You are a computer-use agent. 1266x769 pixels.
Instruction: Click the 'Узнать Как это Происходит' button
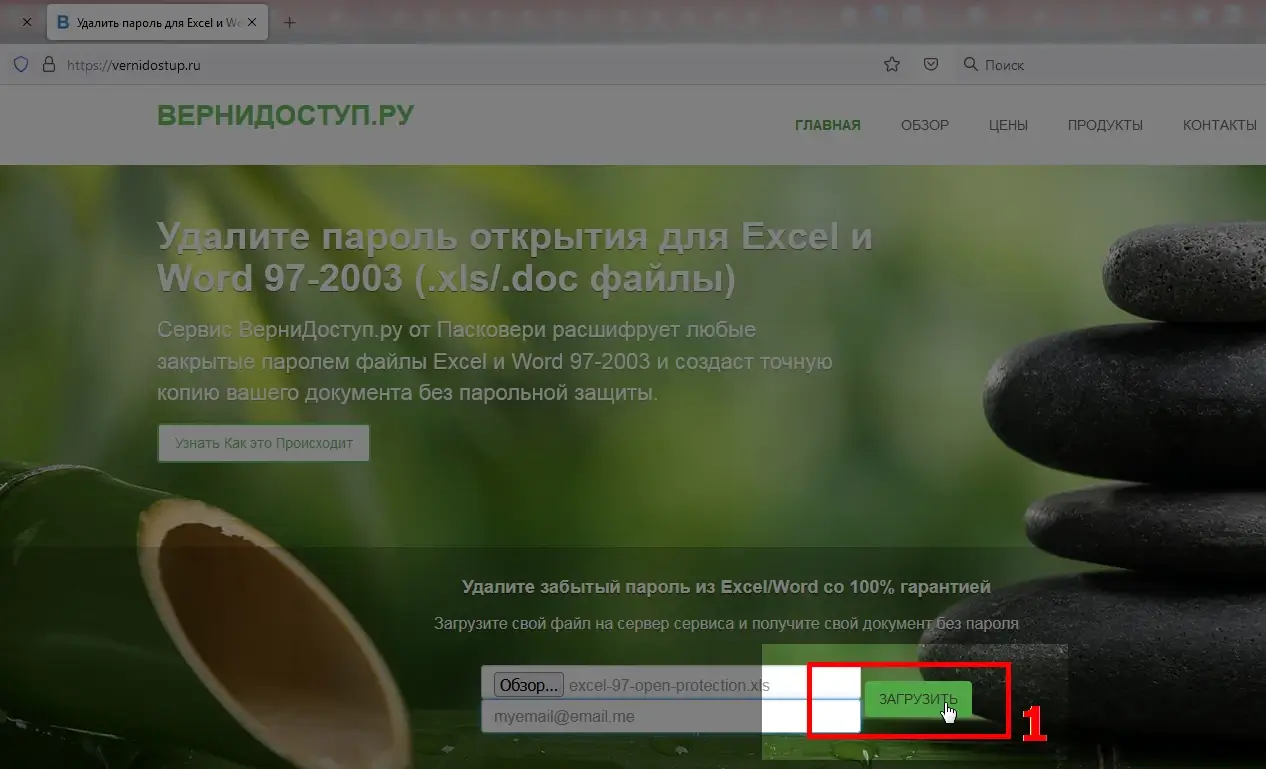pos(264,443)
